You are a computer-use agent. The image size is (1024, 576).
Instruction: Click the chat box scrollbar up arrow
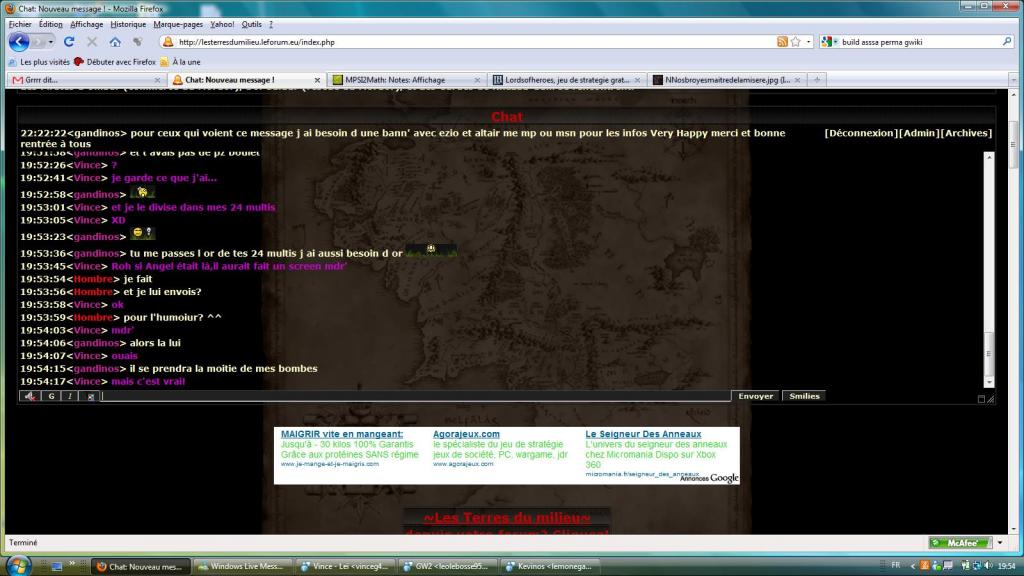click(x=989, y=157)
